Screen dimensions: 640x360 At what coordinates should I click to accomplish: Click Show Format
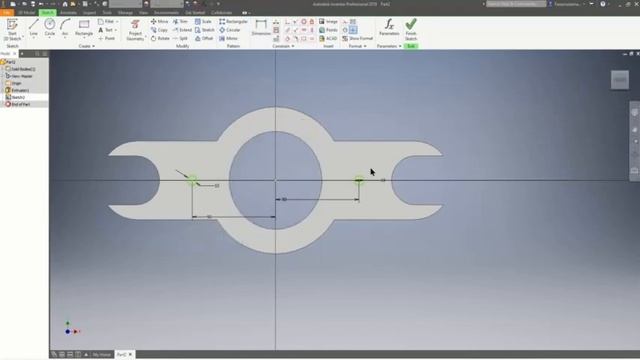point(358,38)
